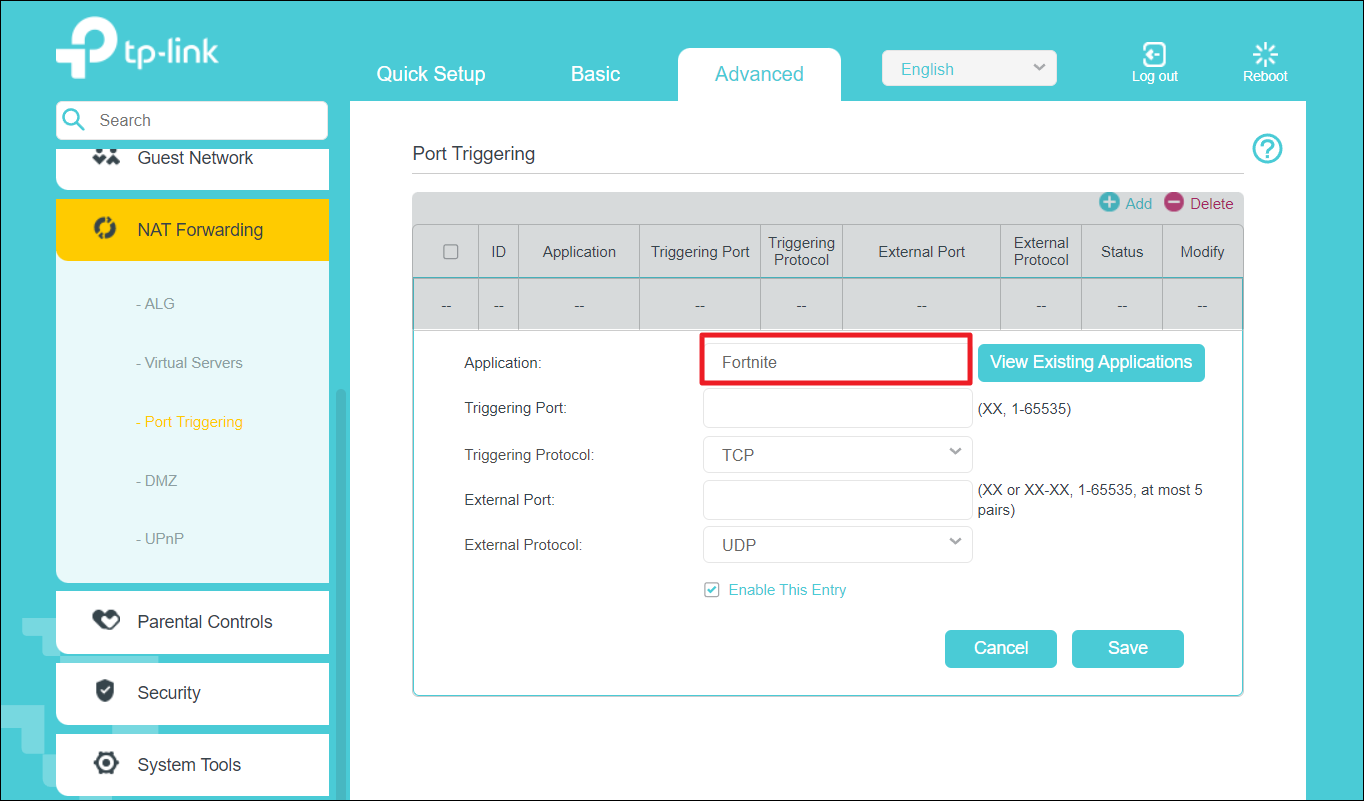Check the select-all checkbox in table header

coord(450,252)
